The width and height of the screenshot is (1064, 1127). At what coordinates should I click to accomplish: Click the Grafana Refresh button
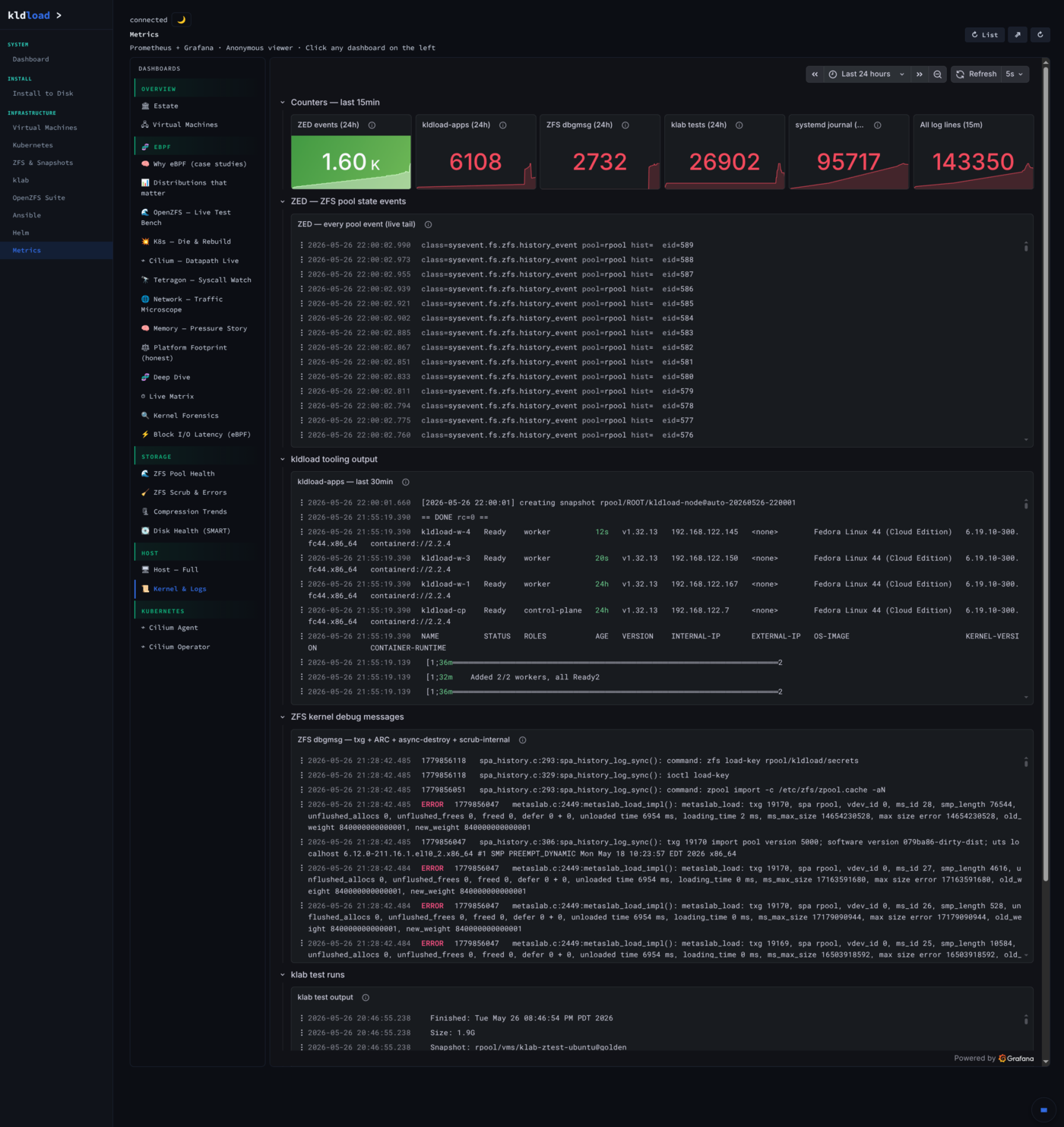[977, 74]
